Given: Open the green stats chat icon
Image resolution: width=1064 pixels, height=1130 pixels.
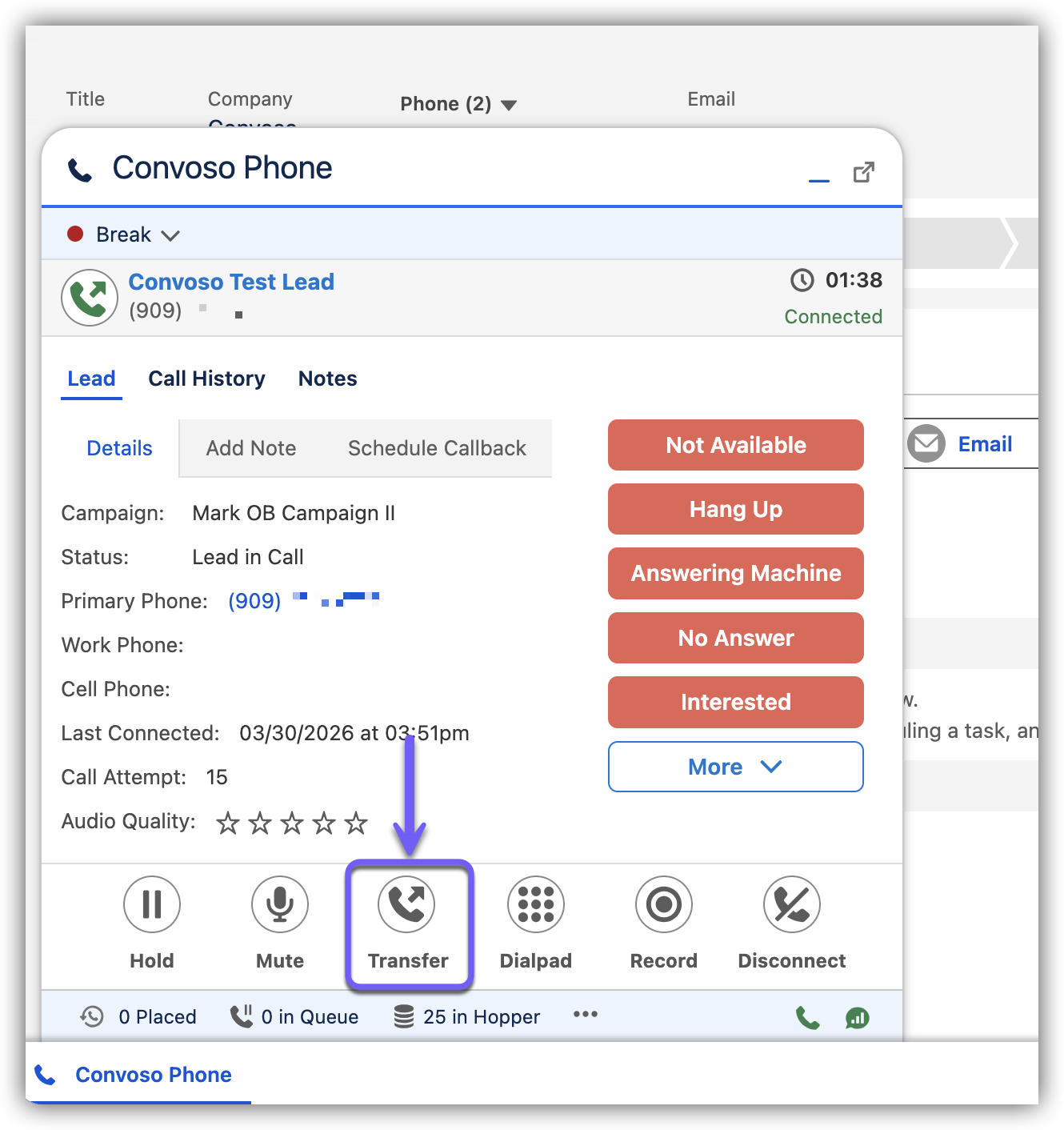Looking at the screenshot, I should pos(857,1018).
